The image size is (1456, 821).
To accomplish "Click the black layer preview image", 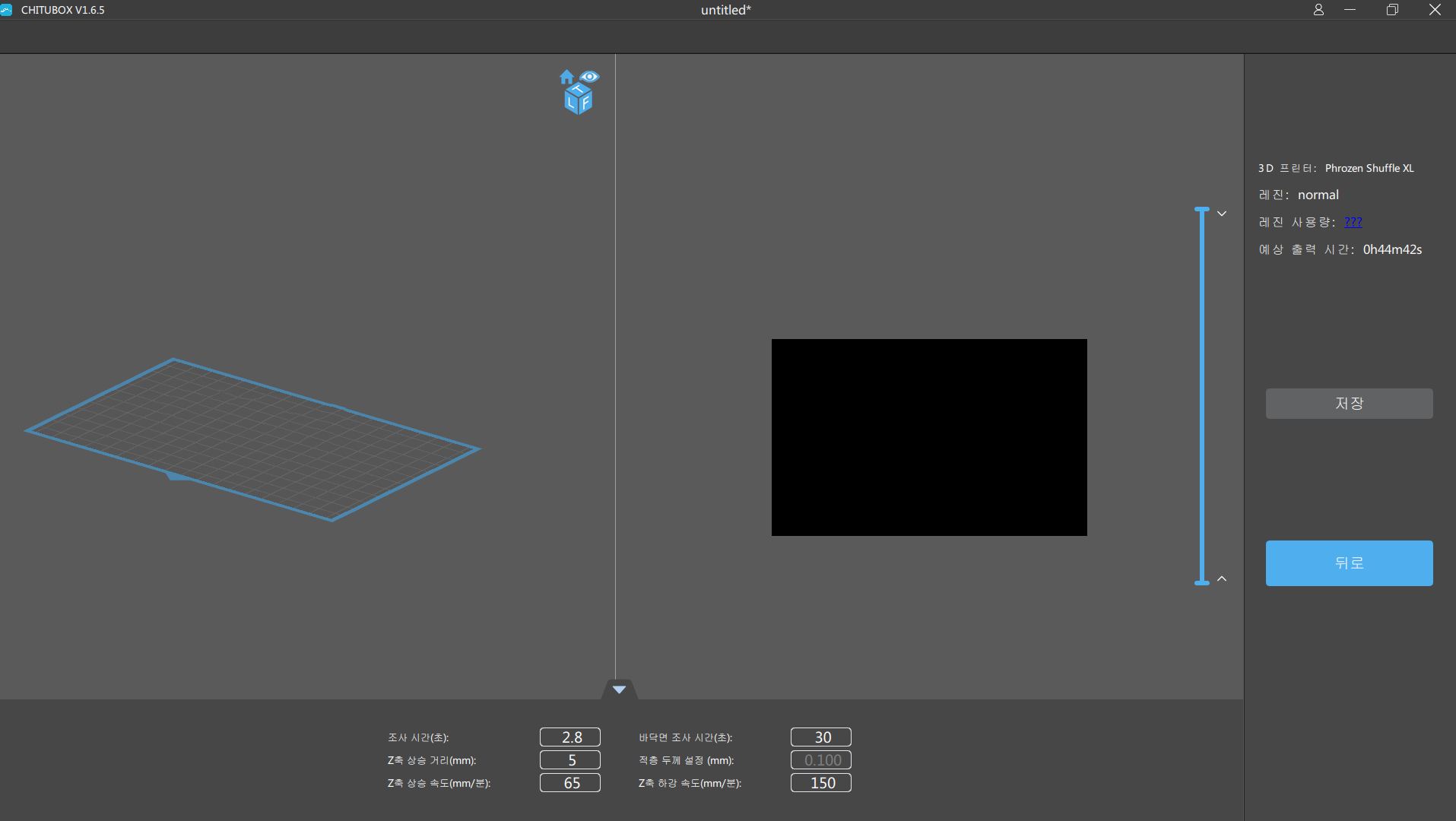I will (x=929, y=438).
